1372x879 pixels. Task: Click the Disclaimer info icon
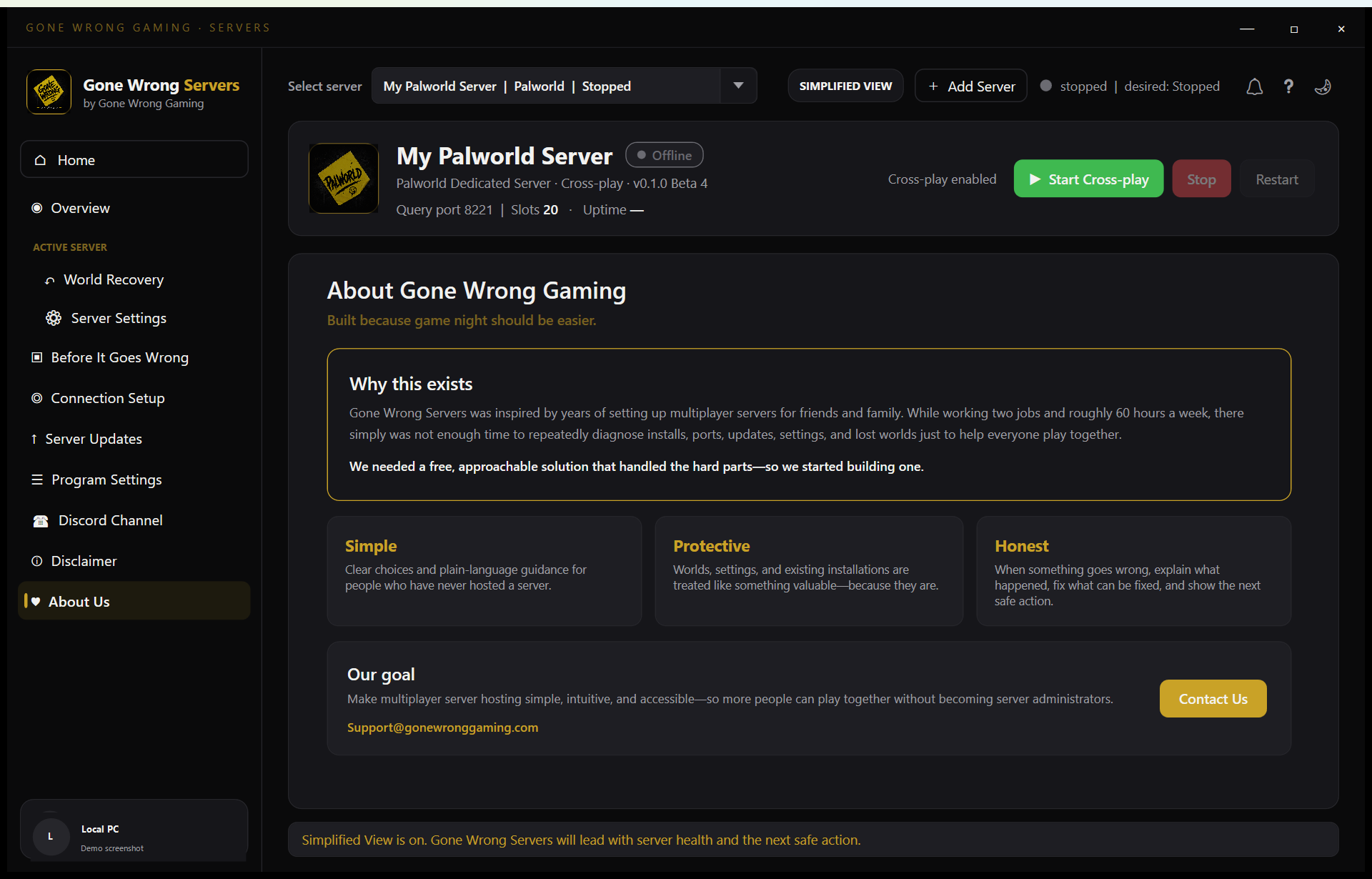[37, 561]
